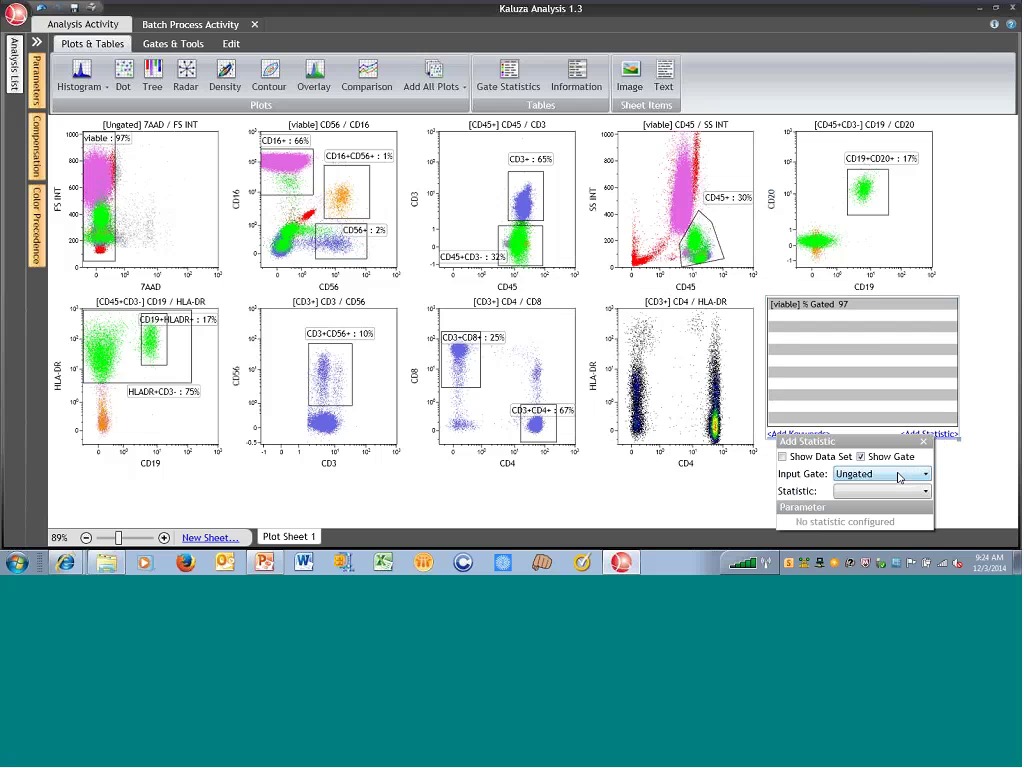Viewport: 1024px width, 768px height.
Task: Select the HLADR+CD3- gate label
Action: pyautogui.click(x=164, y=392)
